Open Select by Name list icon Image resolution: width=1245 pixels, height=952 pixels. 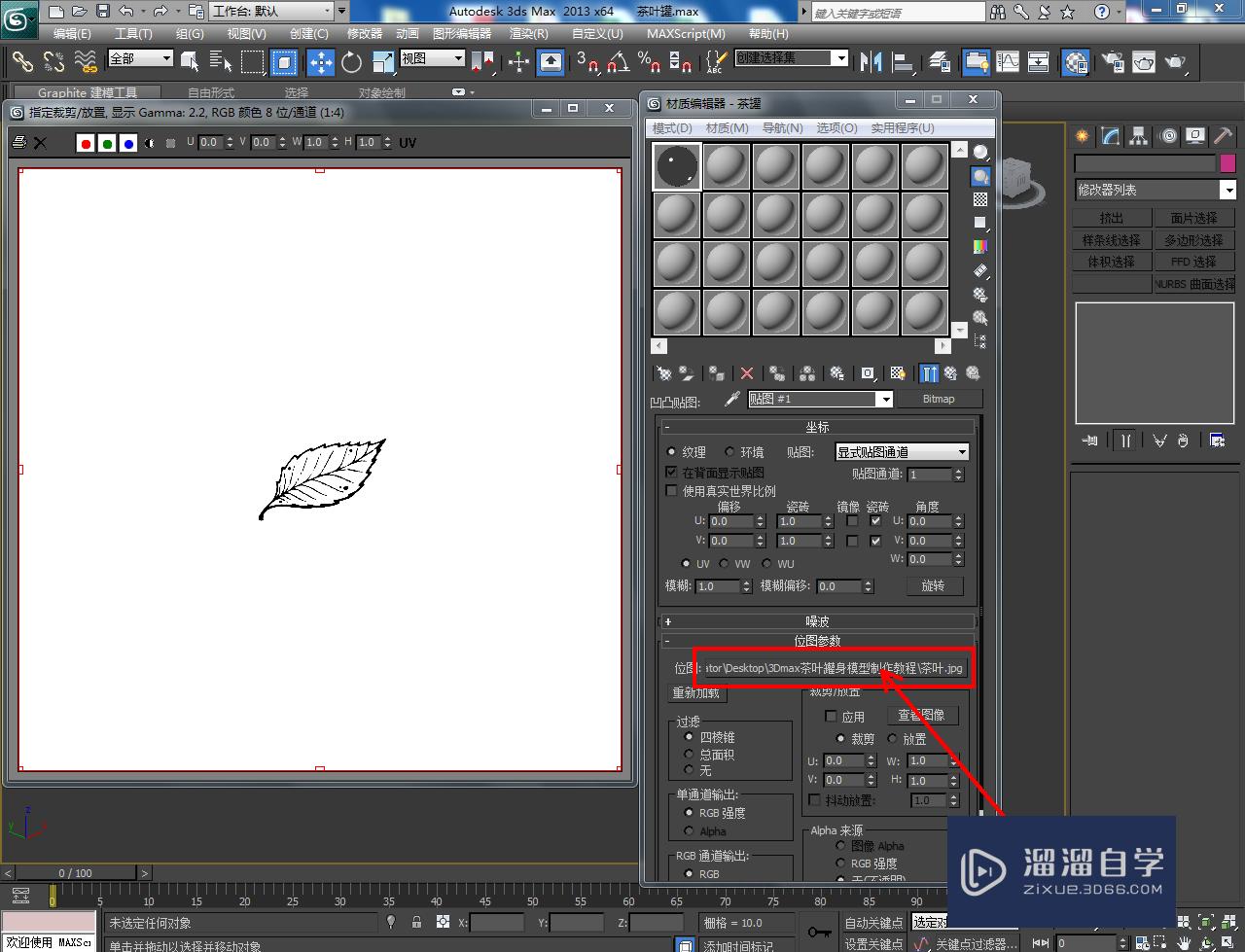click(x=221, y=62)
